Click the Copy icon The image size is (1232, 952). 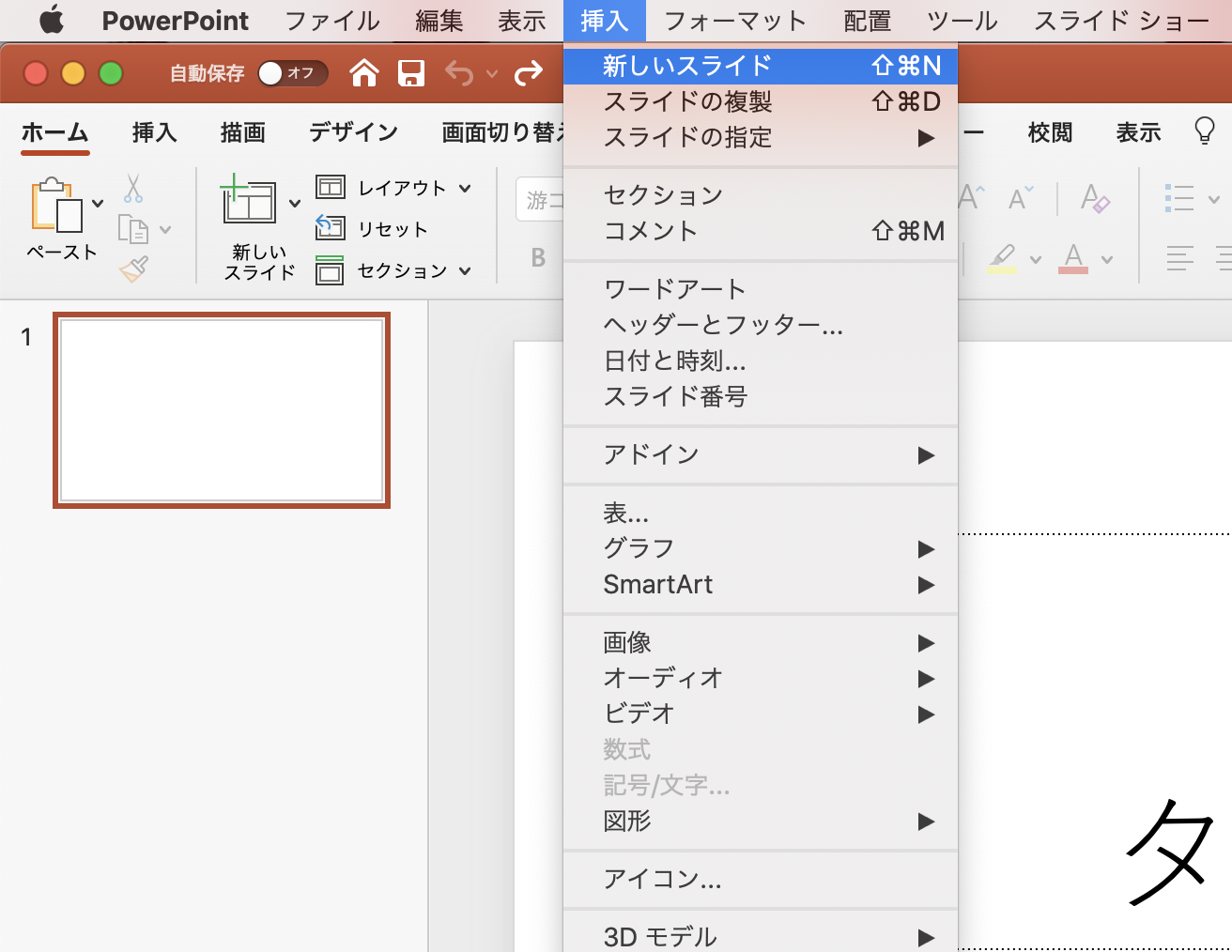(133, 229)
